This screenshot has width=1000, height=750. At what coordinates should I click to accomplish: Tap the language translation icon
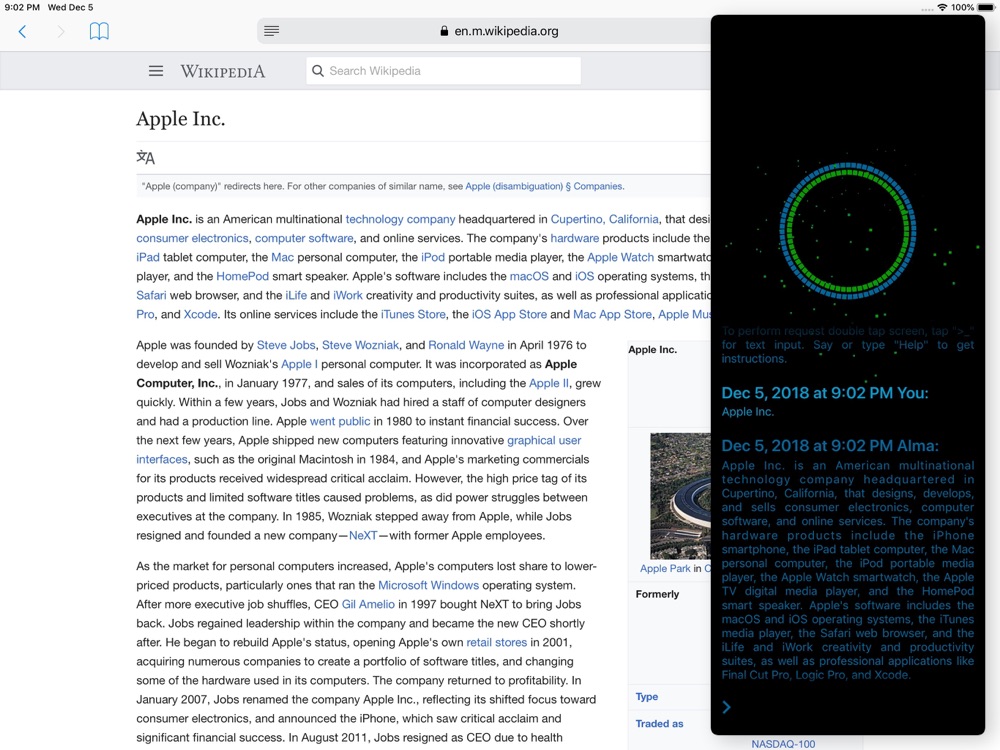tap(145, 157)
